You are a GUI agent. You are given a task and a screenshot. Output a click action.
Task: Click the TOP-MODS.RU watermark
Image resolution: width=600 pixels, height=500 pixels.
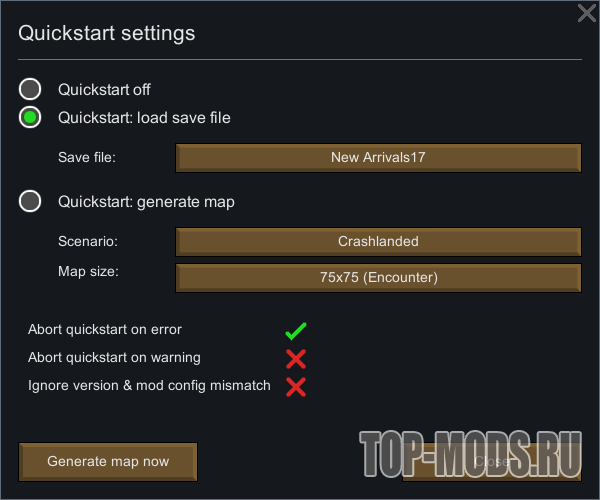pos(471,454)
